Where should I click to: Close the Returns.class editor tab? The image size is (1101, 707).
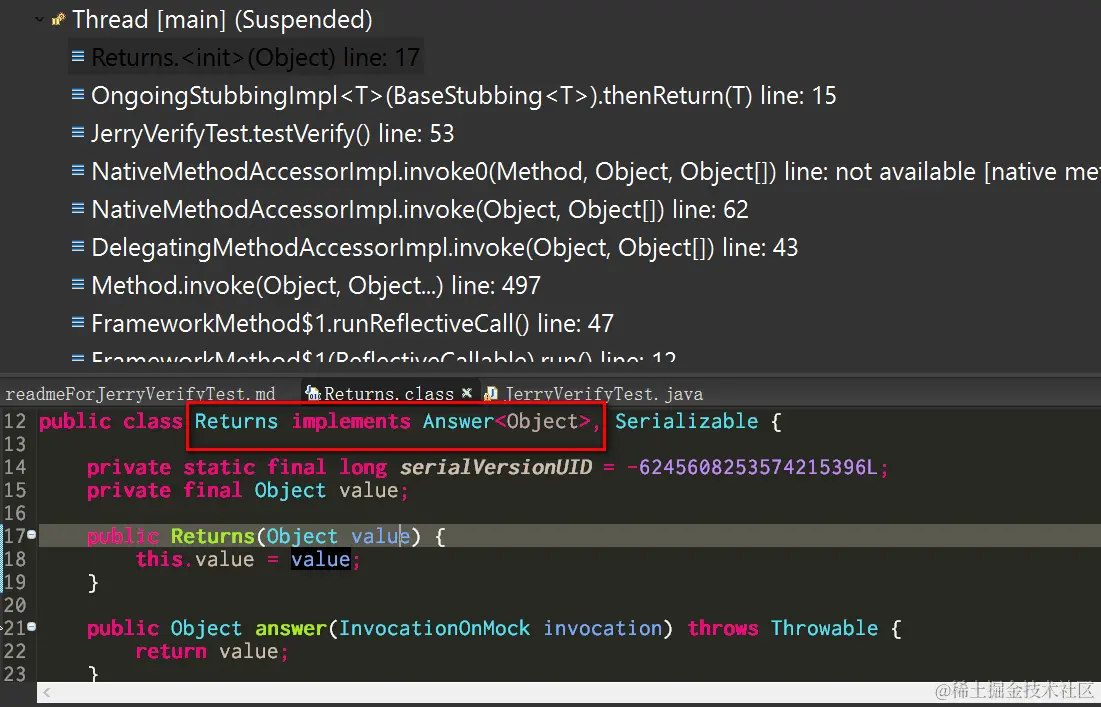pyautogui.click(x=466, y=393)
